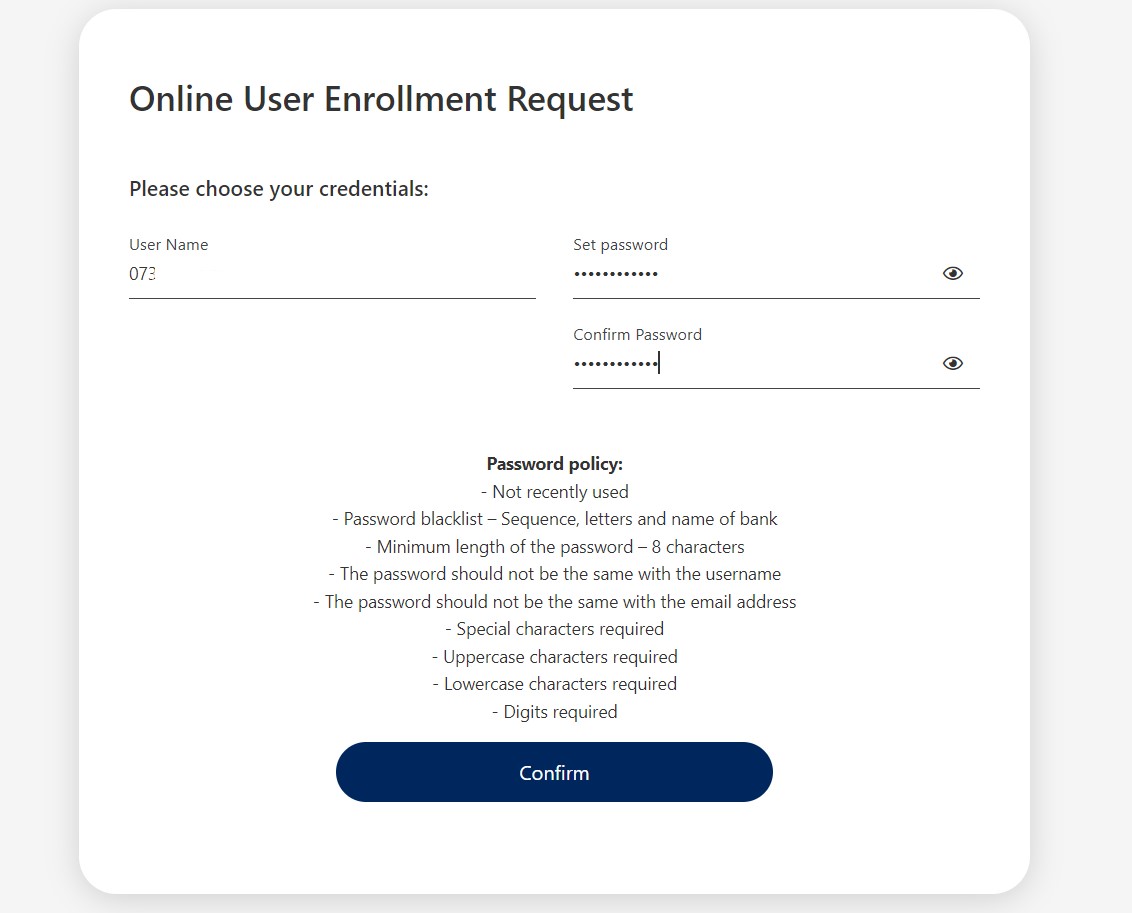Click the 'Please choose your credentials' text
This screenshot has width=1132, height=913.
click(x=278, y=189)
